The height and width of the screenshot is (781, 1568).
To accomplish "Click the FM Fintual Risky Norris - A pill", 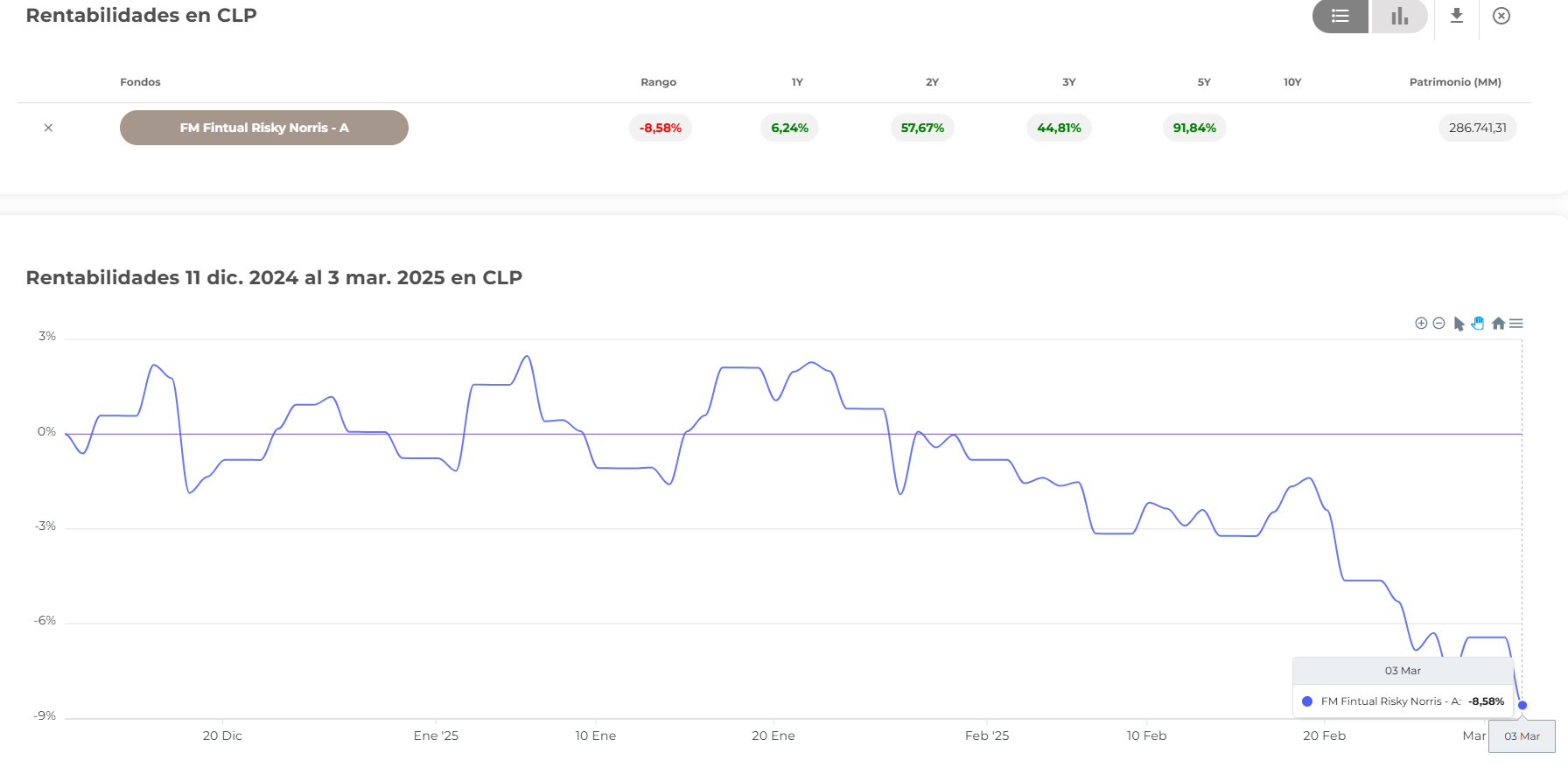I will click(x=264, y=128).
